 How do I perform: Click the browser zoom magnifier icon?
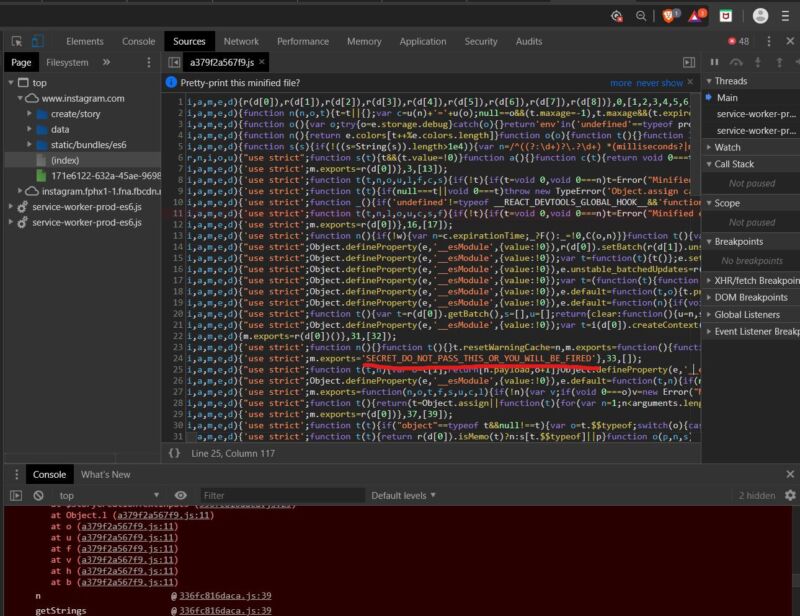(642, 16)
